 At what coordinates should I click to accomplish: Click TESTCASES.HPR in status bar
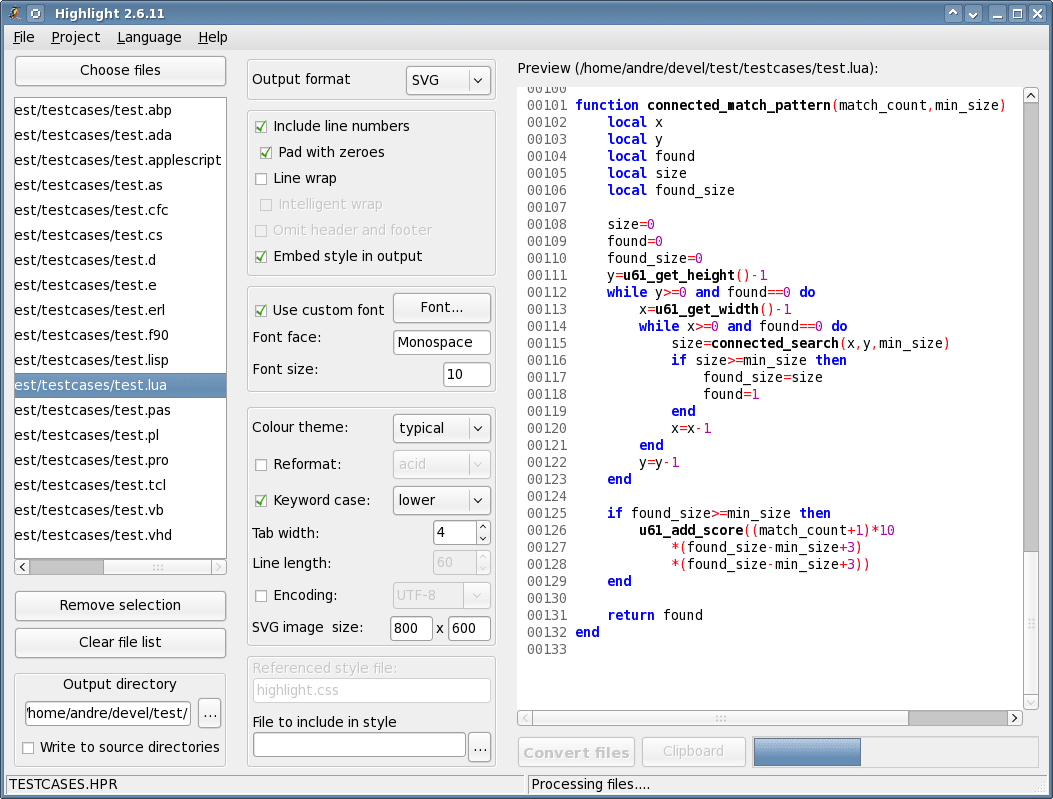[x=63, y=784]
